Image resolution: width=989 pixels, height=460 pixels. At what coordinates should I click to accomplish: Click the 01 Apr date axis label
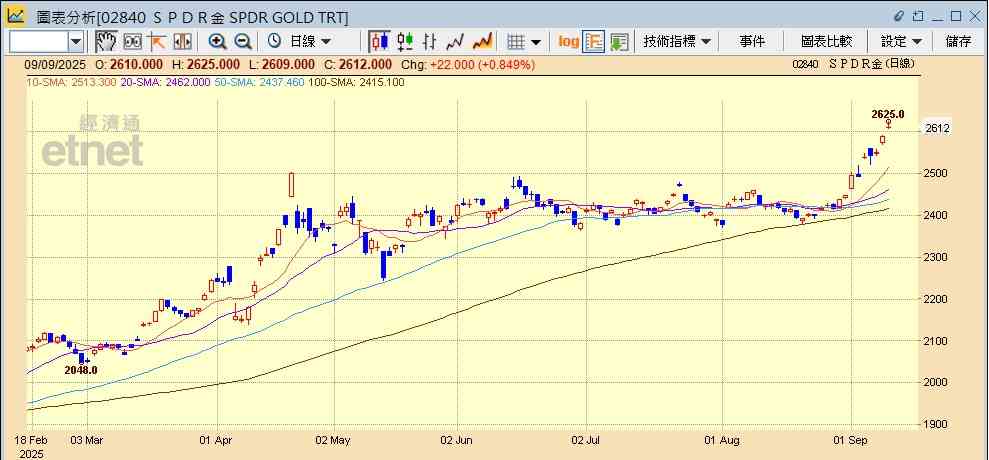(216, 440)
